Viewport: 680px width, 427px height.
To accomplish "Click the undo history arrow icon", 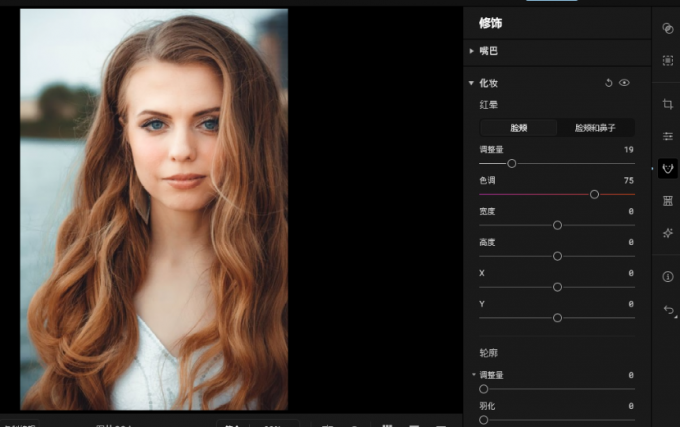I will point(667,311).
